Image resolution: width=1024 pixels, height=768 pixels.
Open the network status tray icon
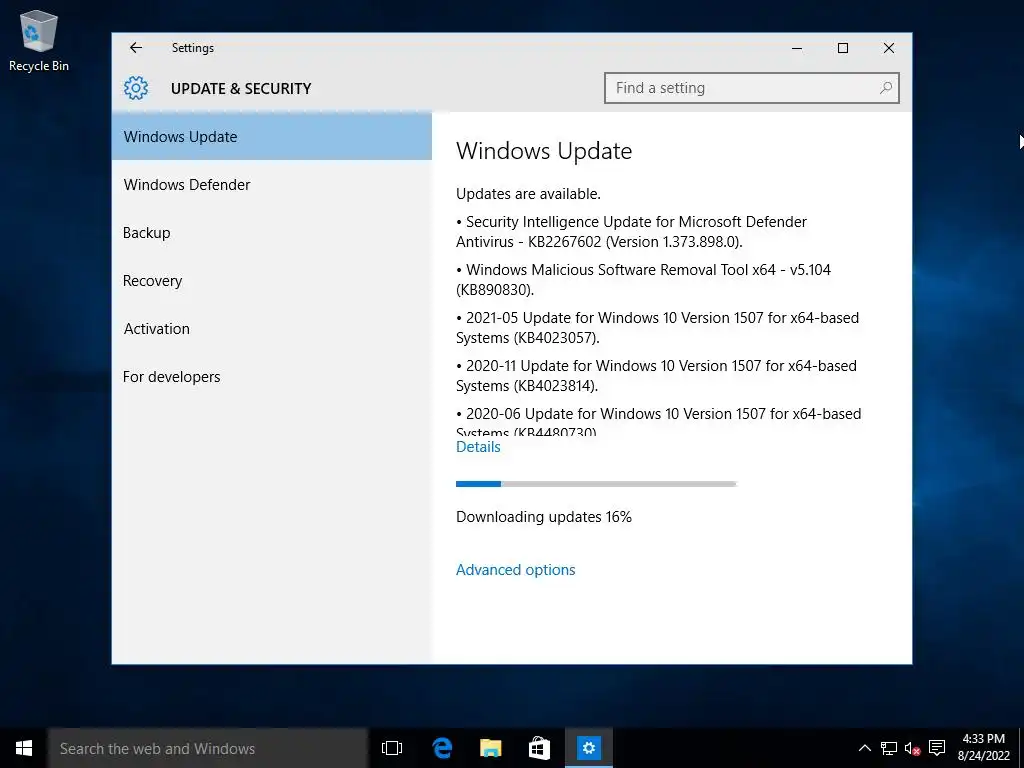click(888, 748)
